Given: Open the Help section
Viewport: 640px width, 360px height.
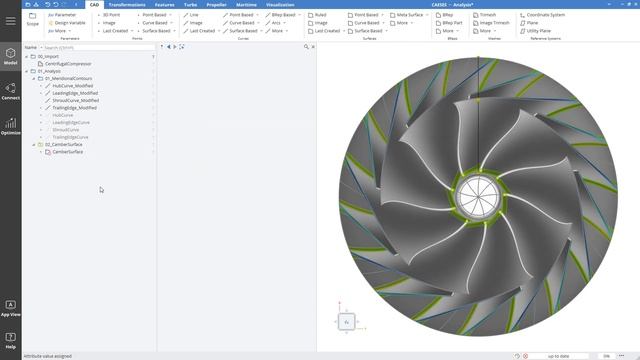Looking at the screenshot, I should [x=11, y=340].
